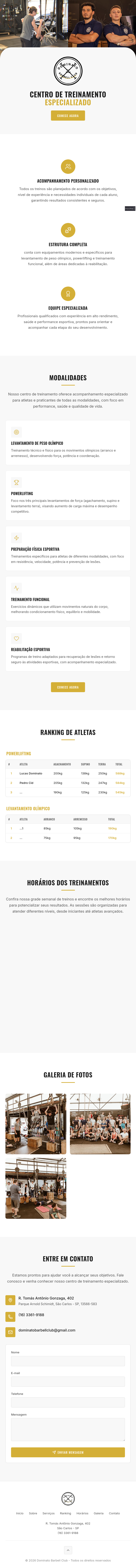Click the Estrutura Completa icon
The image size is (136, 1568).
click(68, 230)
